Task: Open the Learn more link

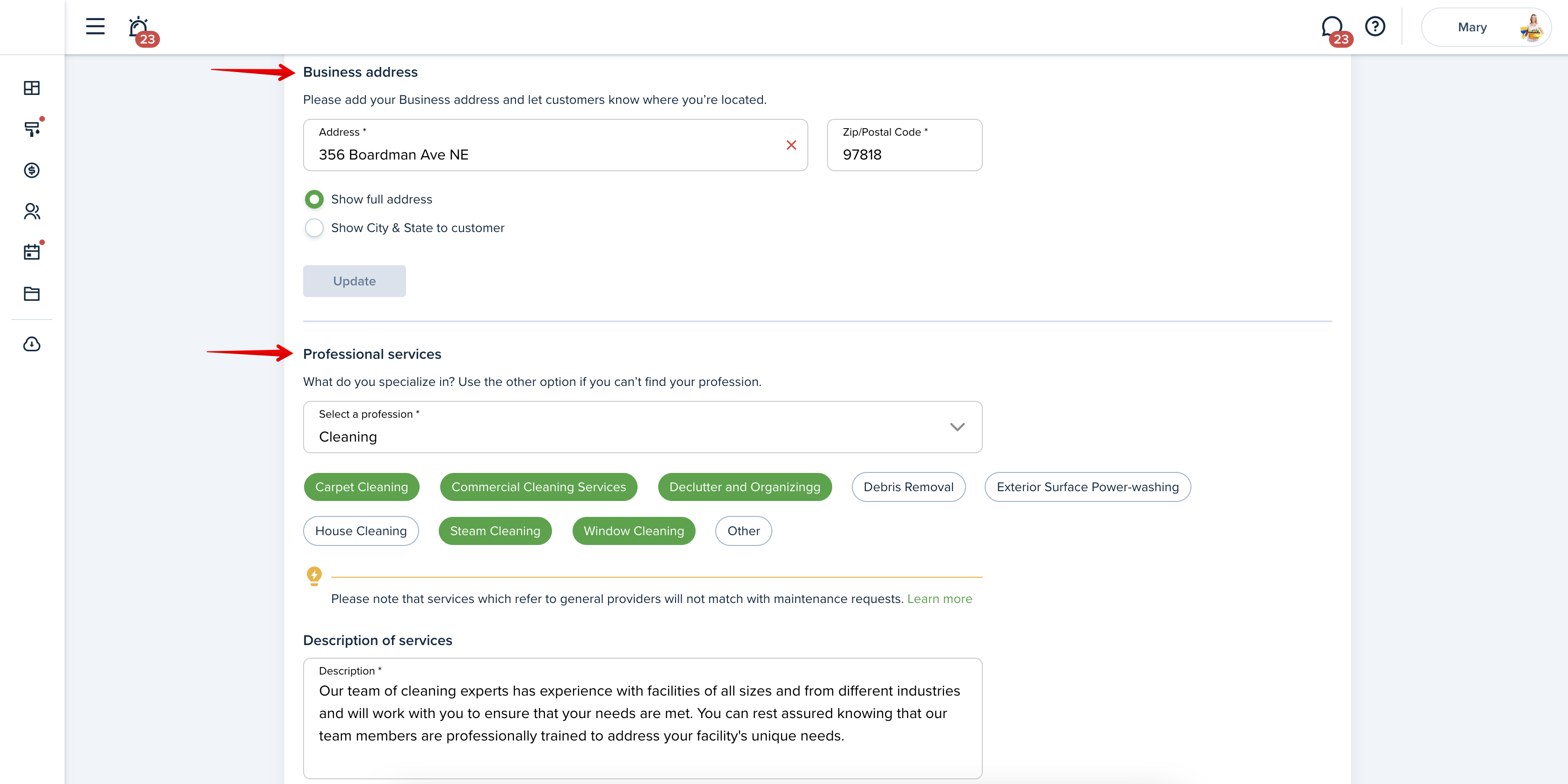Action: coord(939,599)
